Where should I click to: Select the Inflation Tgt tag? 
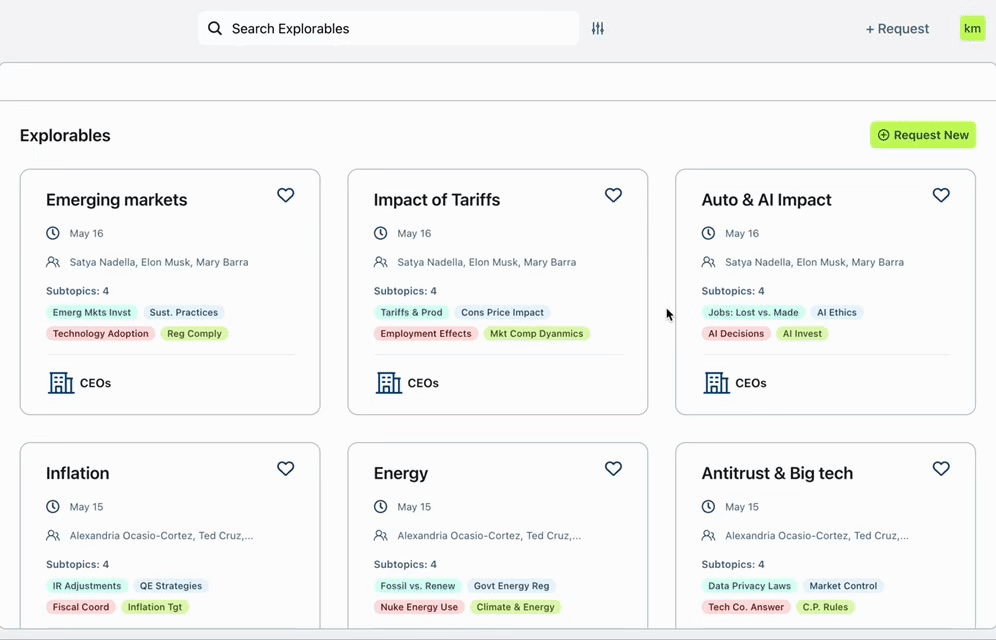[155, 607]
